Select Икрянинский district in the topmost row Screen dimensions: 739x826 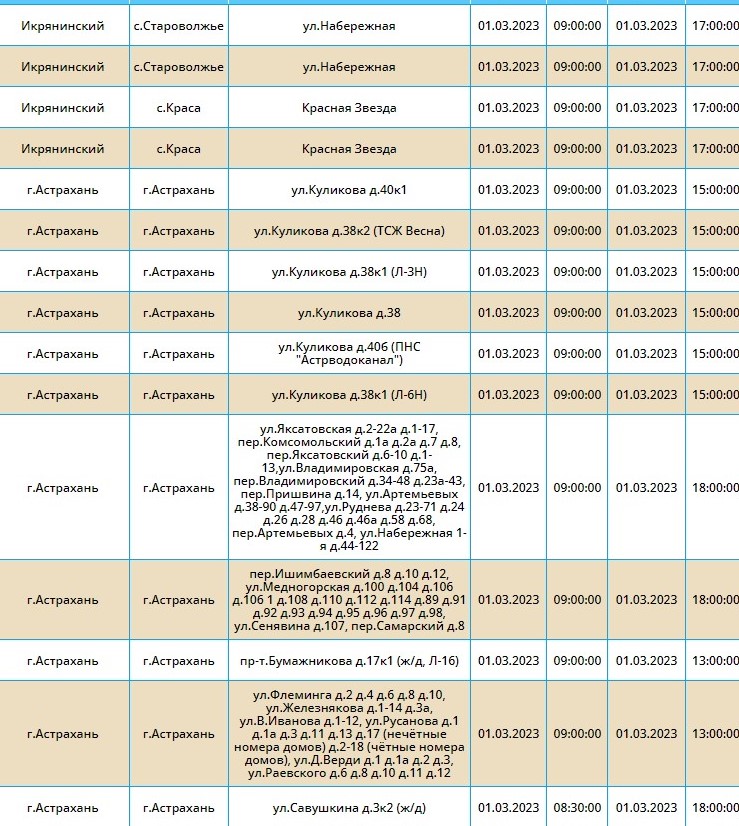pos(64,26)
